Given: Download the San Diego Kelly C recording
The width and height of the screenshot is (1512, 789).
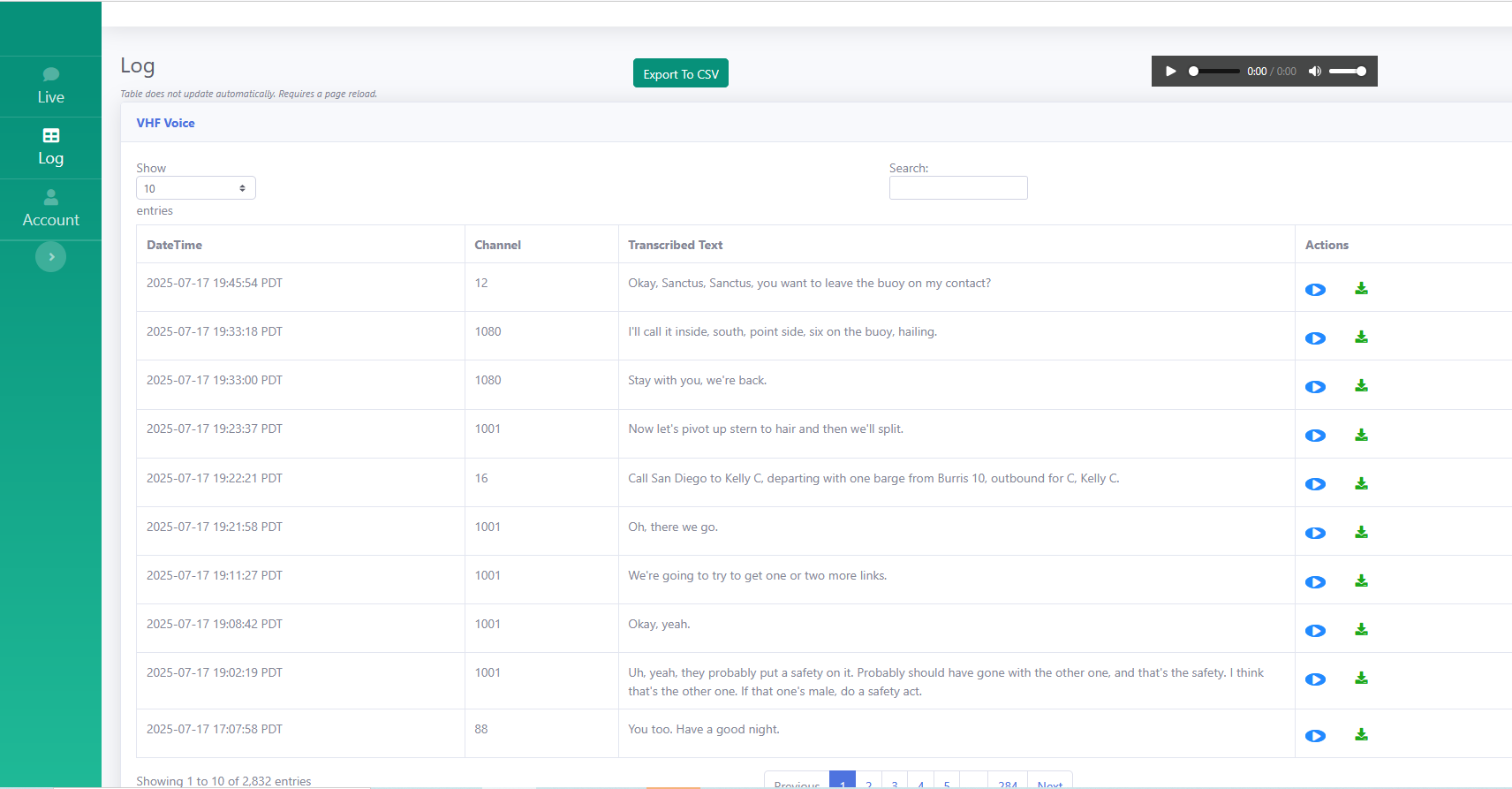Looking at the screenshot, I should tap(1361, 484).
